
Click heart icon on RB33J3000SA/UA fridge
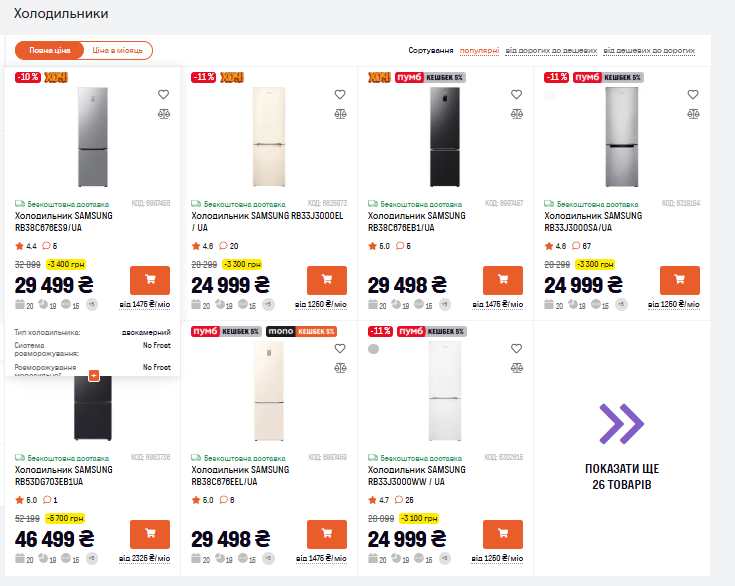pos(692,95)
